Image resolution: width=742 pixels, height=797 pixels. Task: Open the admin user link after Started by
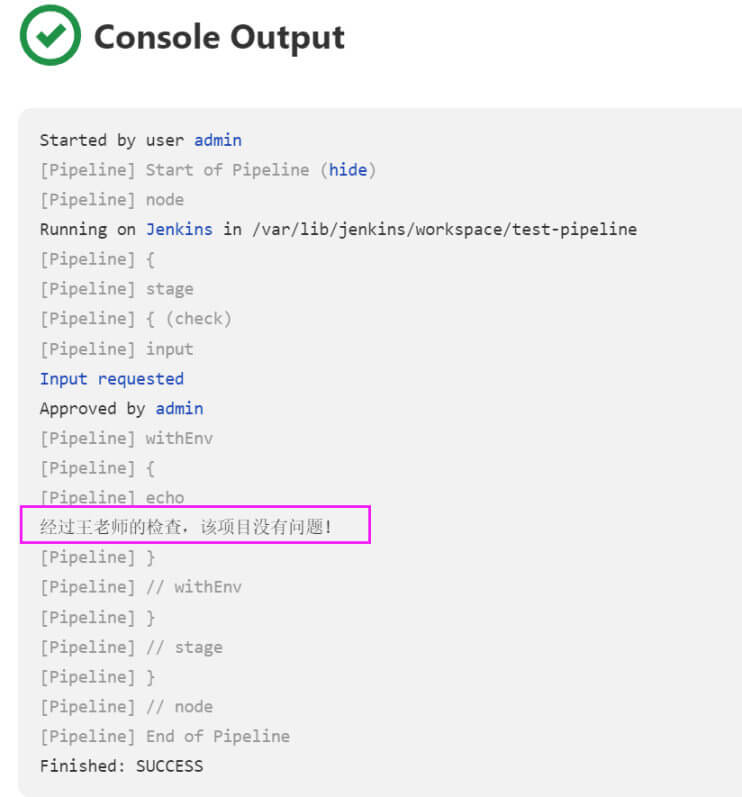tap(218, 140)
